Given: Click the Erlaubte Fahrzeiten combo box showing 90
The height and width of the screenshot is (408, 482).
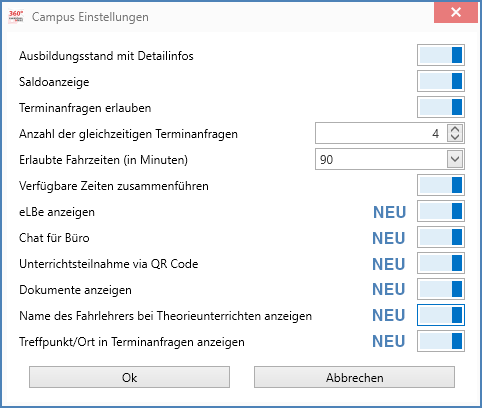Looking at the screenshot, I should pos(390,159).
